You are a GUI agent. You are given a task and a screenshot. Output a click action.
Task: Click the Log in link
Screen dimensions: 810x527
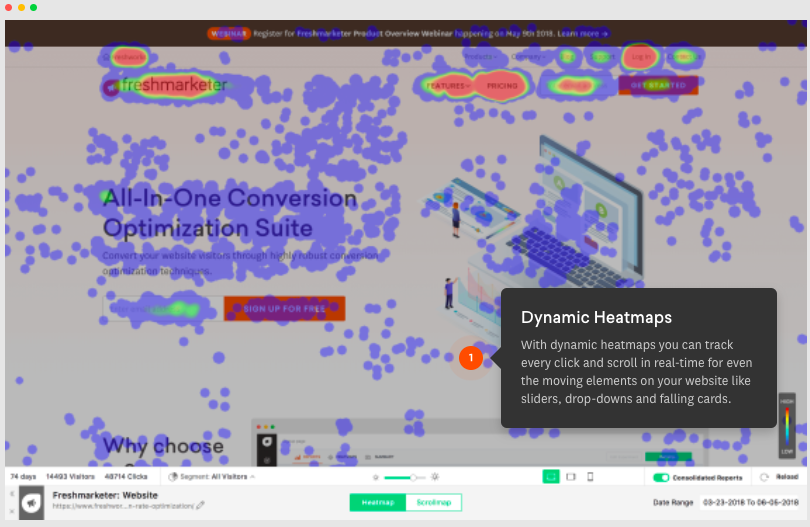click(641, 56)
